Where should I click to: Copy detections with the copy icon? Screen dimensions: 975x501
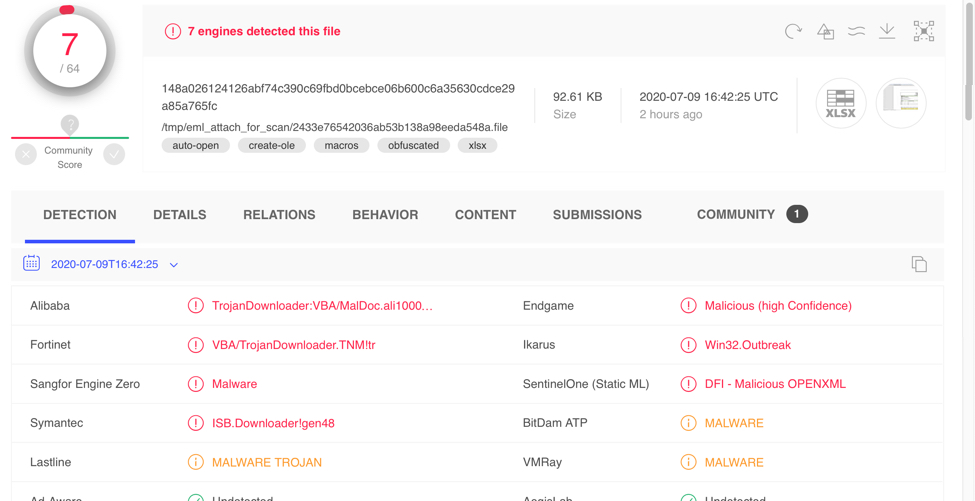click(x=919, y=264)
